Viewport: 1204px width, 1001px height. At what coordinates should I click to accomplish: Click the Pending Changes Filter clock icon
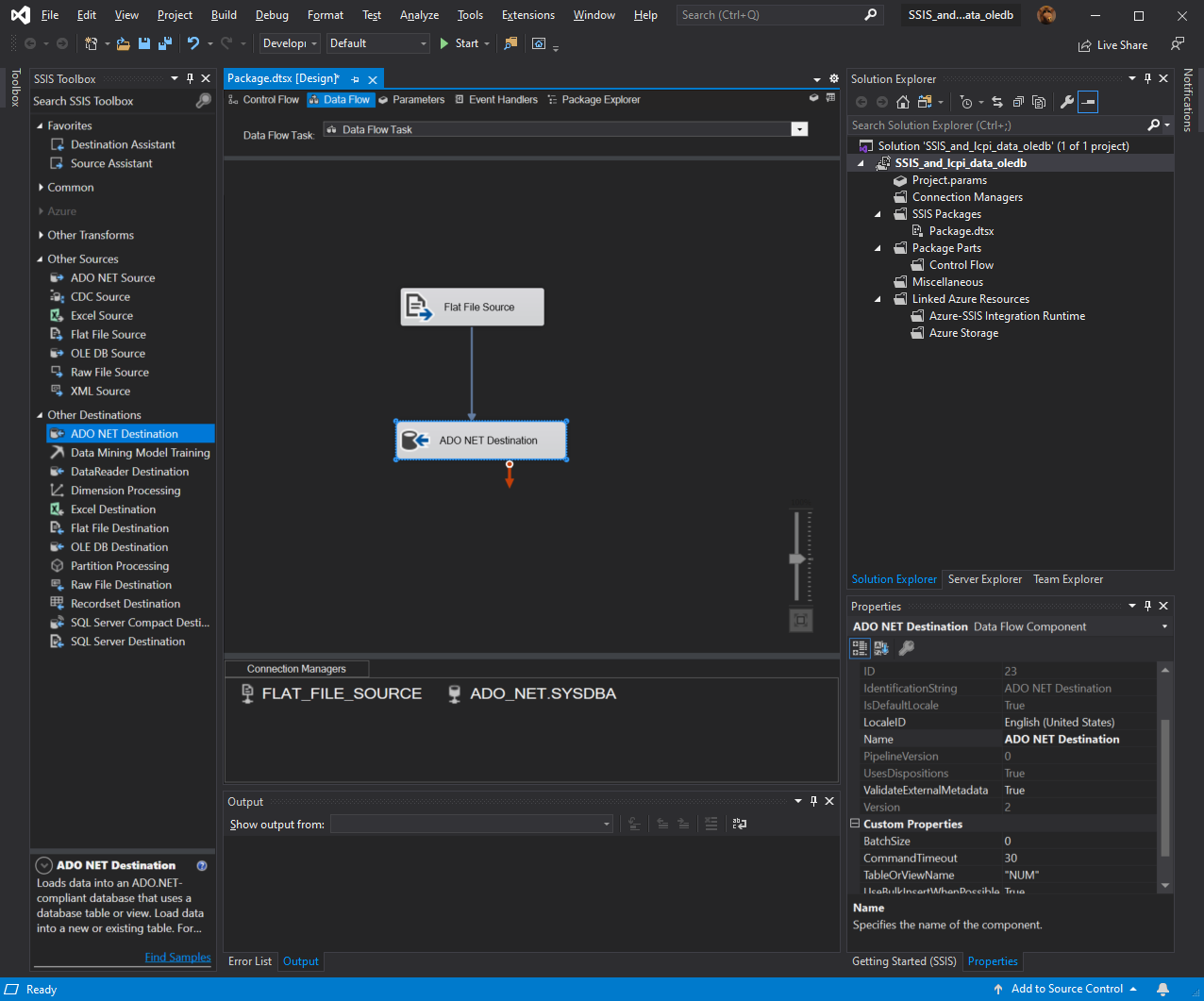click(x=966, y=102)
